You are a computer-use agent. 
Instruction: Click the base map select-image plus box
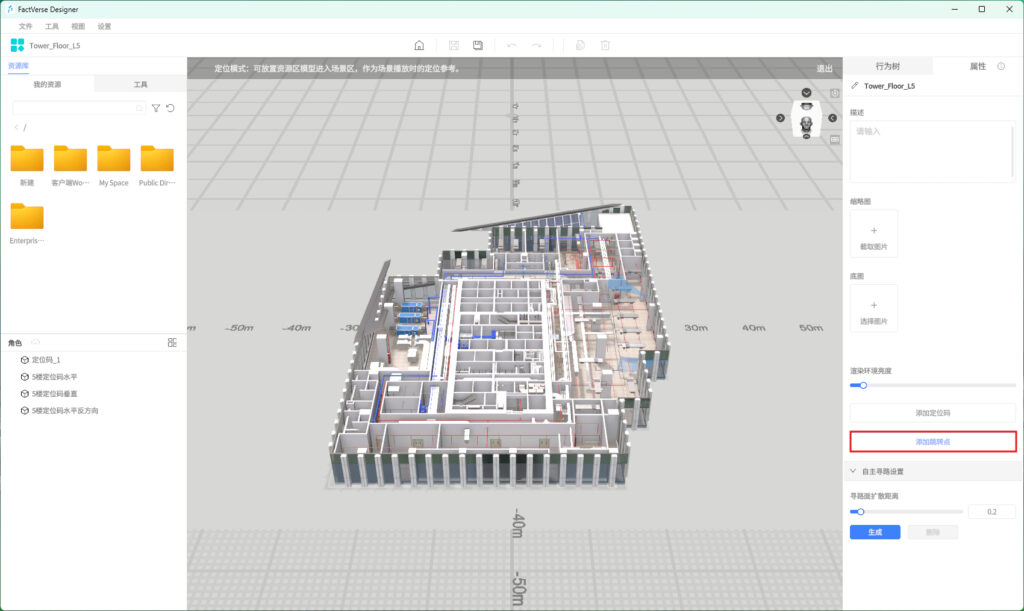(x=874, y=308)
